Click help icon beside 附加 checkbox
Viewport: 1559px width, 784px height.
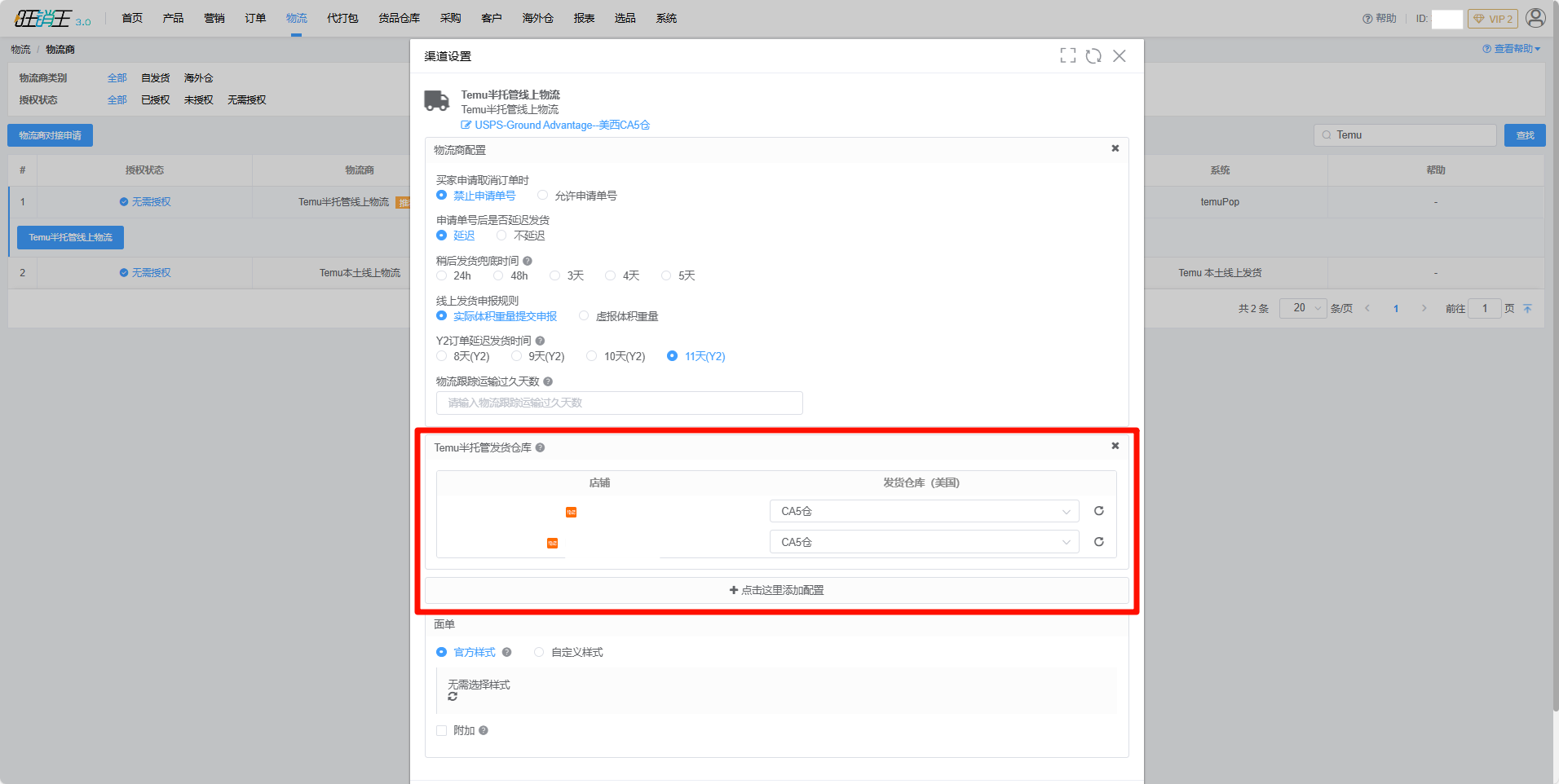tap(484, 730)
